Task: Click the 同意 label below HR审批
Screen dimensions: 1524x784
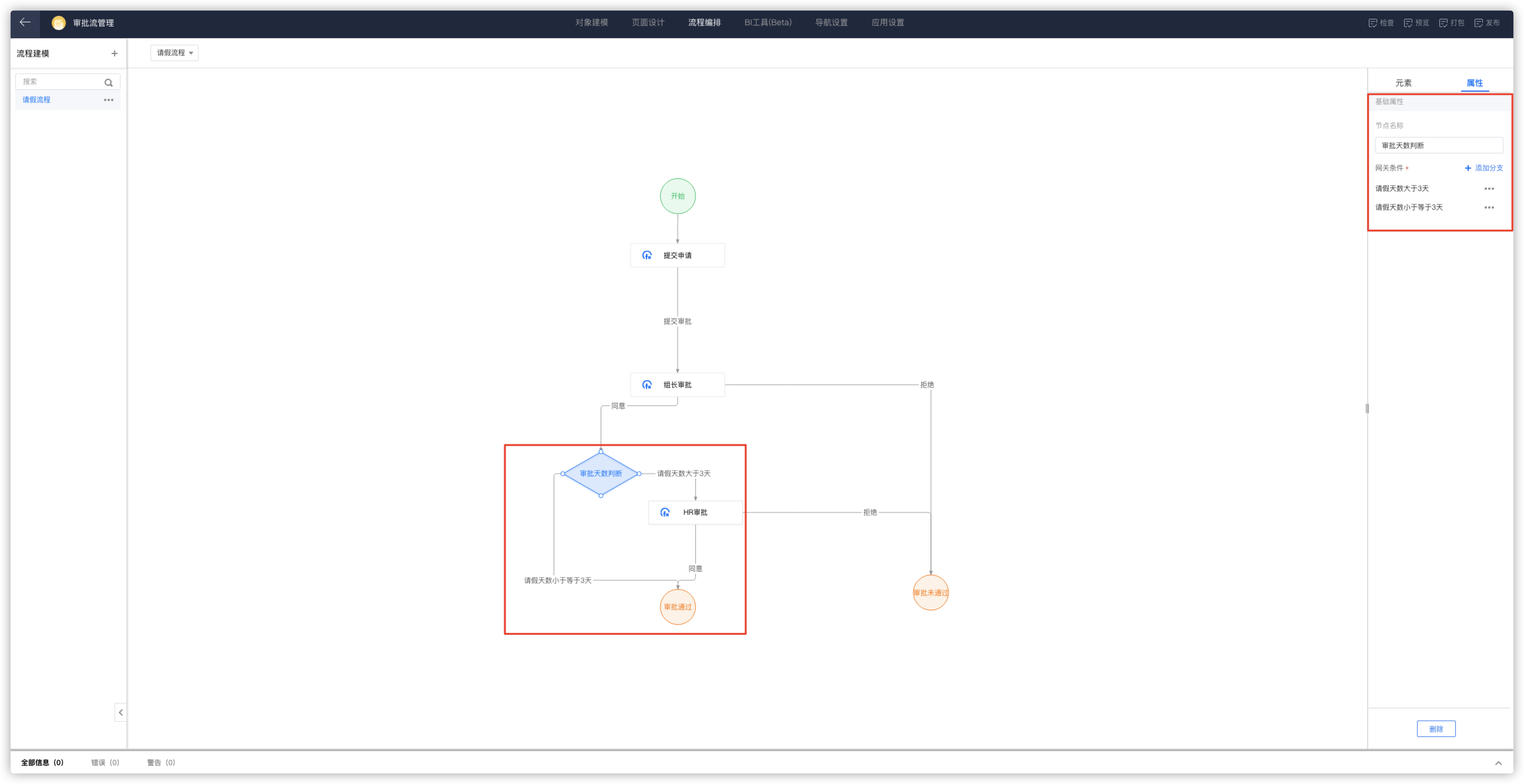Action: [695, 569]
